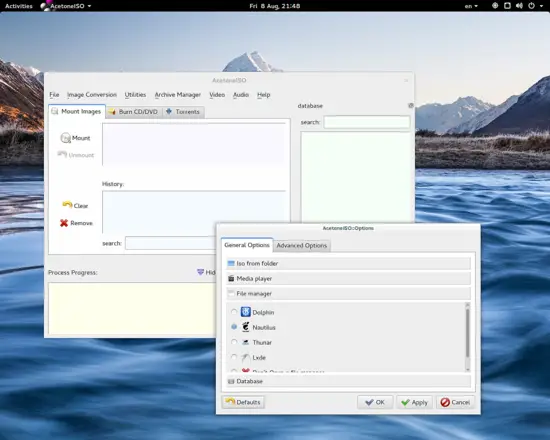This screenshot has height=440, width=550.
Task: Cancel the Options dialog
Action: pyautogui.click(x=455, y=402)
